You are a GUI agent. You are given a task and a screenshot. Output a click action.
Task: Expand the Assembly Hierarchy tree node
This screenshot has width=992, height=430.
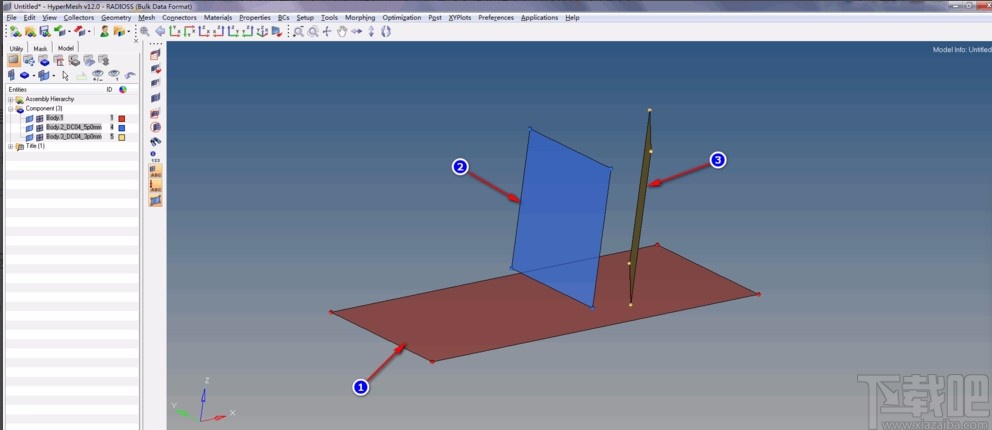(10, 99)
